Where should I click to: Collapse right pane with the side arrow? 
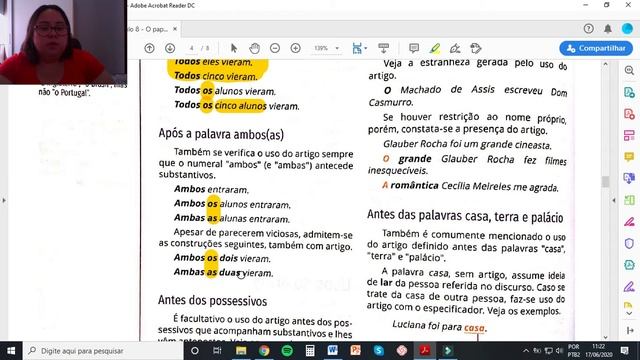614,200
